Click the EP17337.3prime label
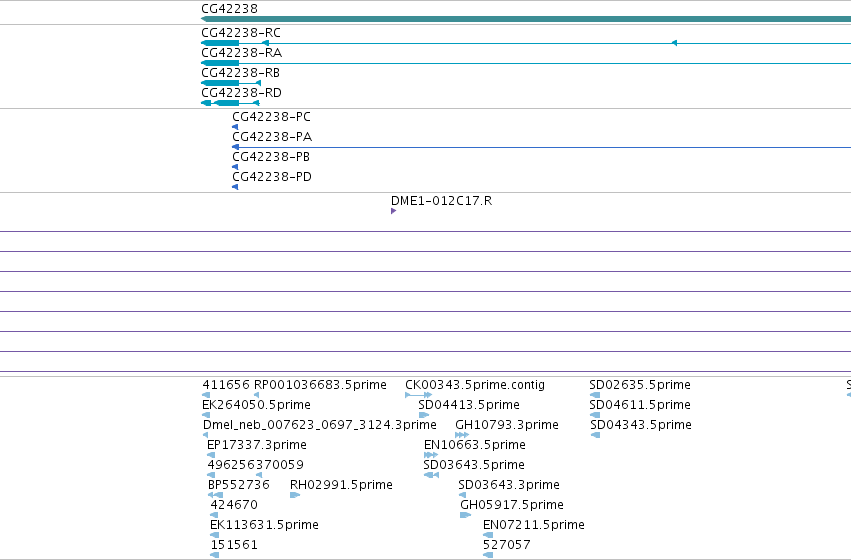The image size is (851, 560). tap(257, 445)
